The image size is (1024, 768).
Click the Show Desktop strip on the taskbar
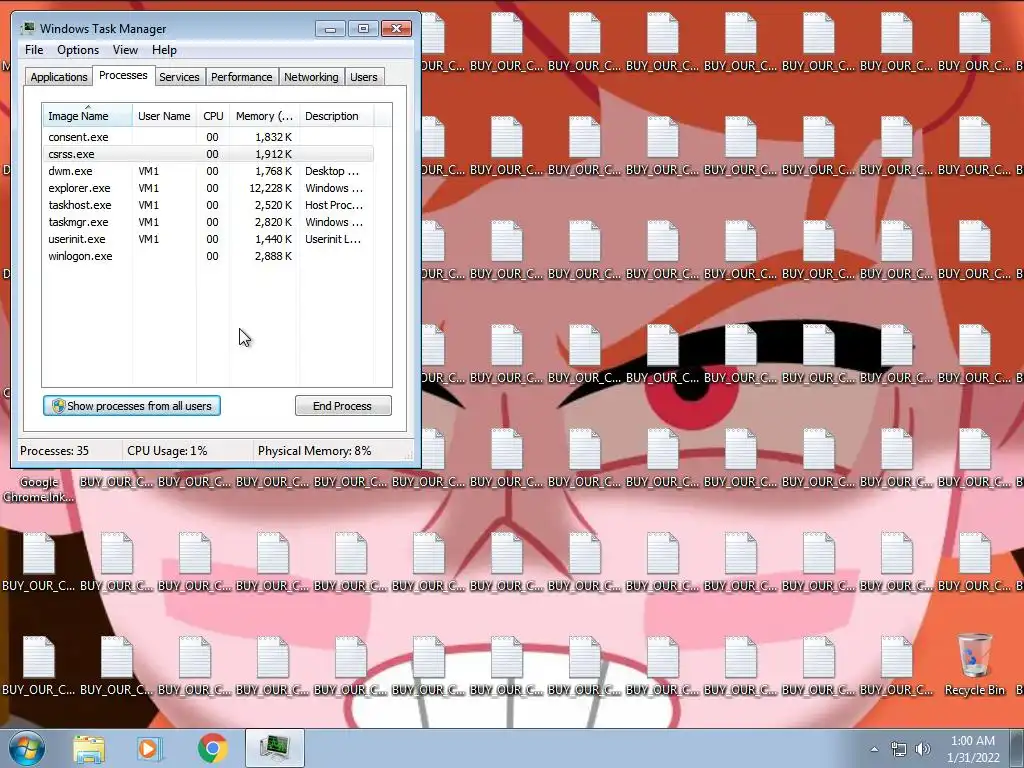1017,749
